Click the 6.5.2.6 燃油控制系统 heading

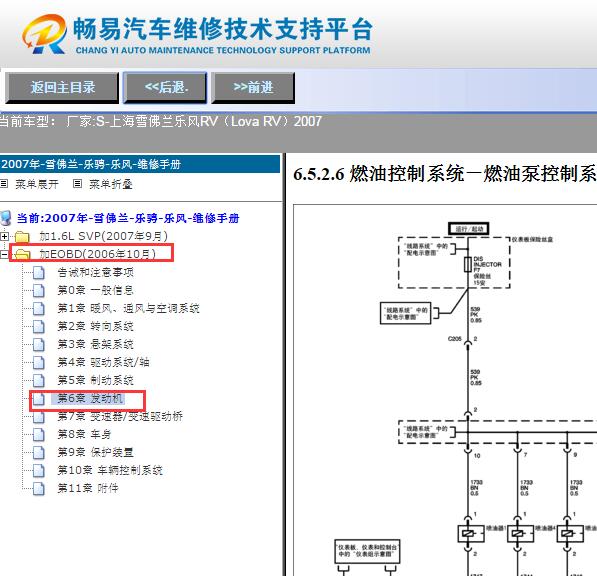pyautogui.click(x=445, y=174)
